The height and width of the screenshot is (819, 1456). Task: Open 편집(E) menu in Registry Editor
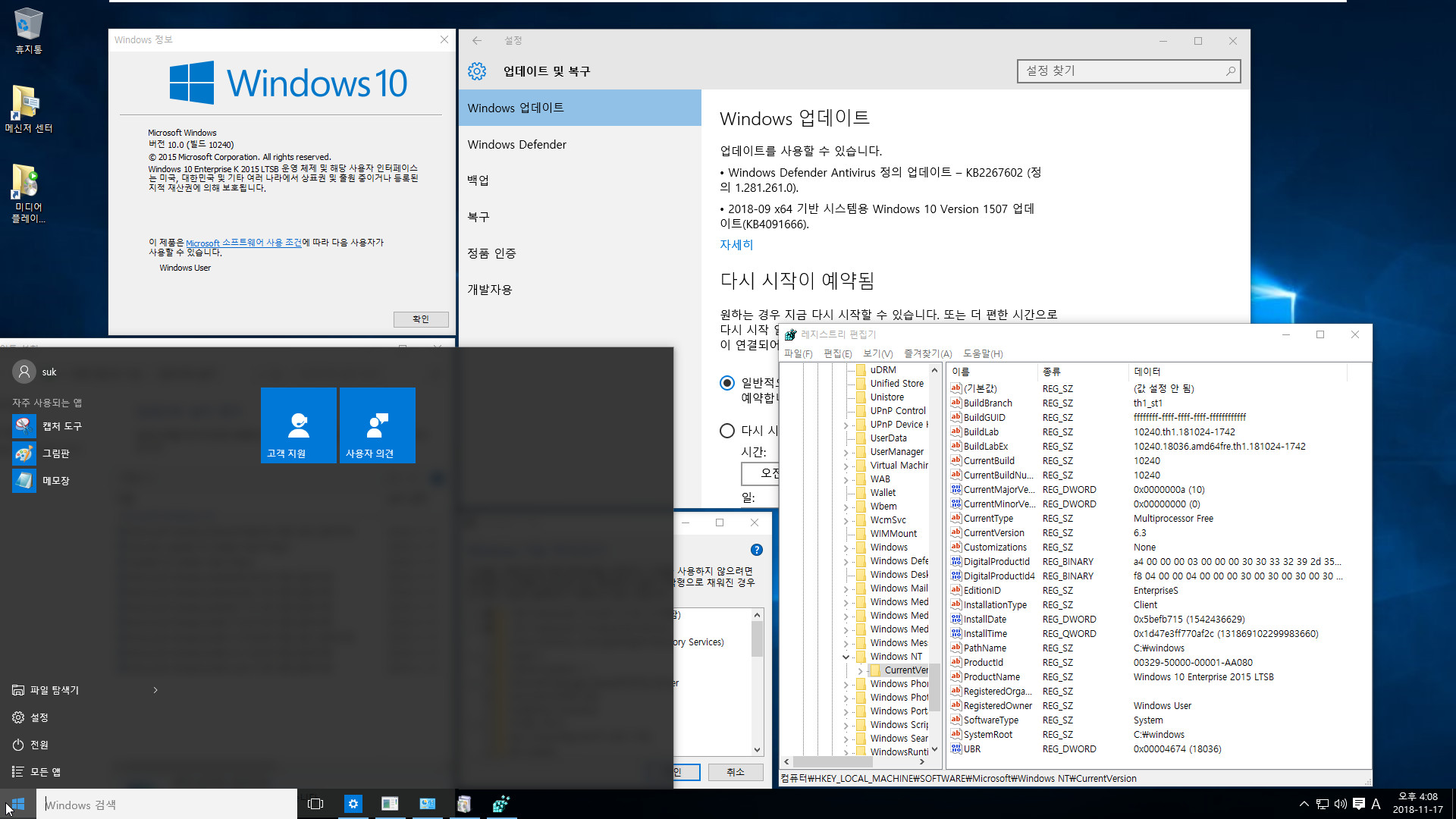tap(838, 354)
